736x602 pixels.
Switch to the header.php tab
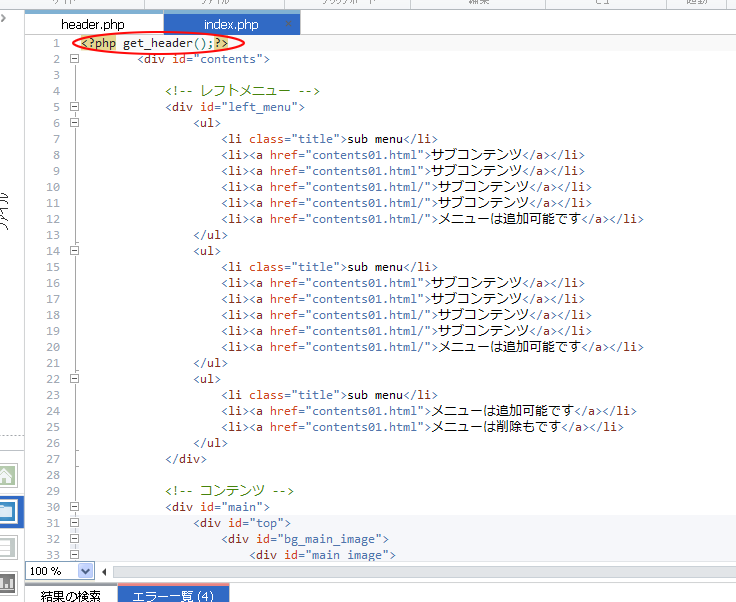[93, 24]
